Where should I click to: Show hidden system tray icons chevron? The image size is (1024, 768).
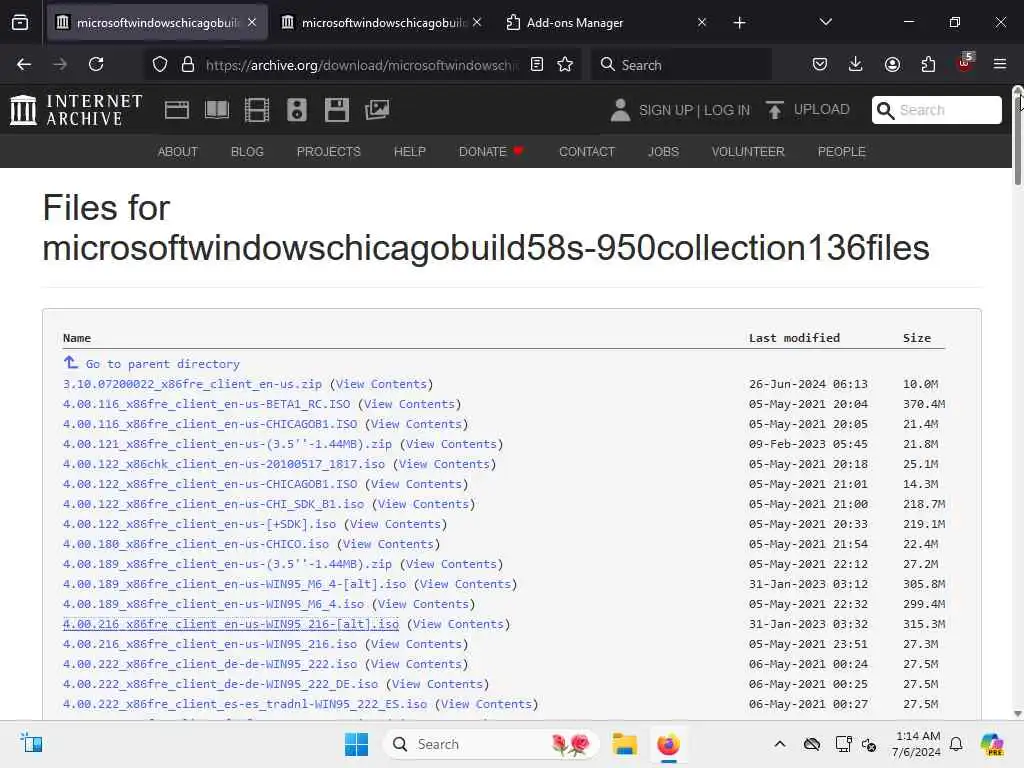click(780, 744)
